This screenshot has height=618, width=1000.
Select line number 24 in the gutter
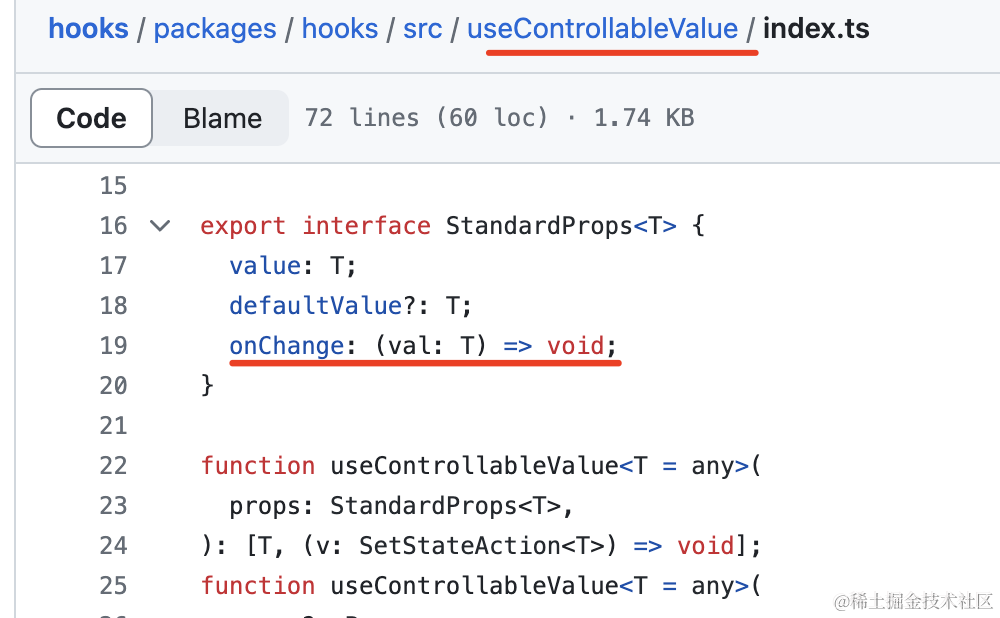114,546
